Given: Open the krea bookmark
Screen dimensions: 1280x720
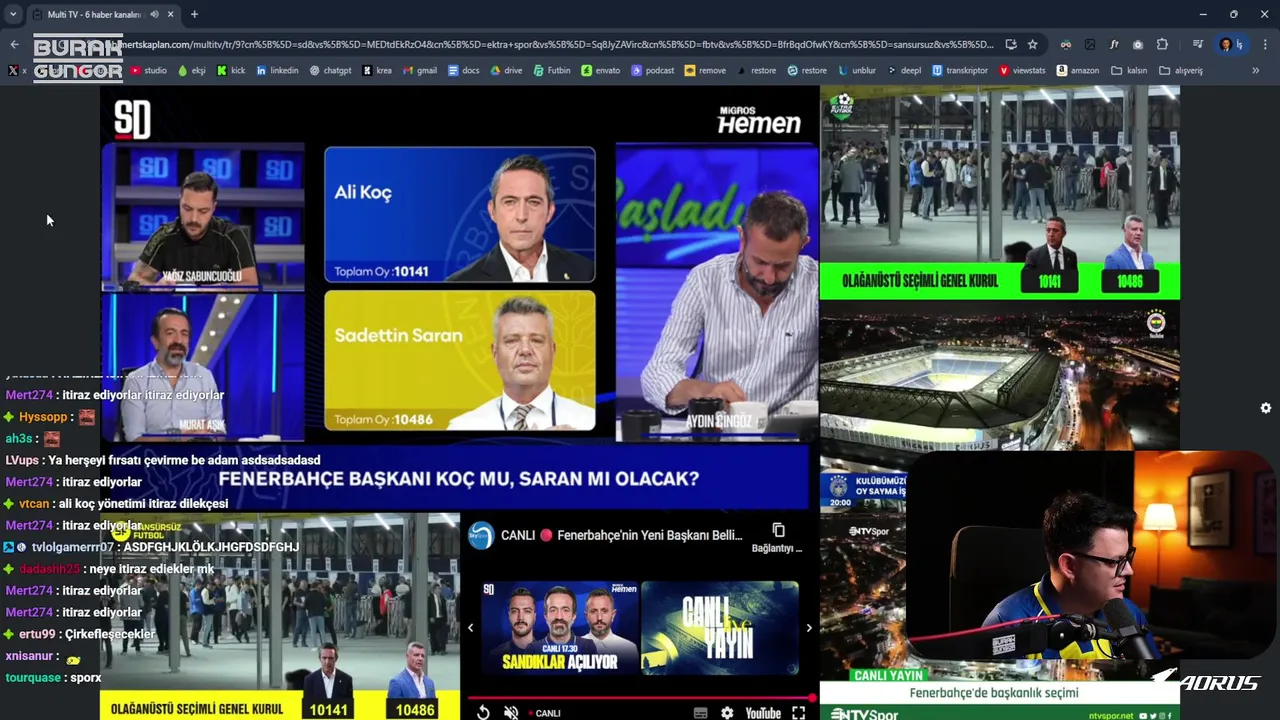Looking at the screenshot, I should [377, 70].
